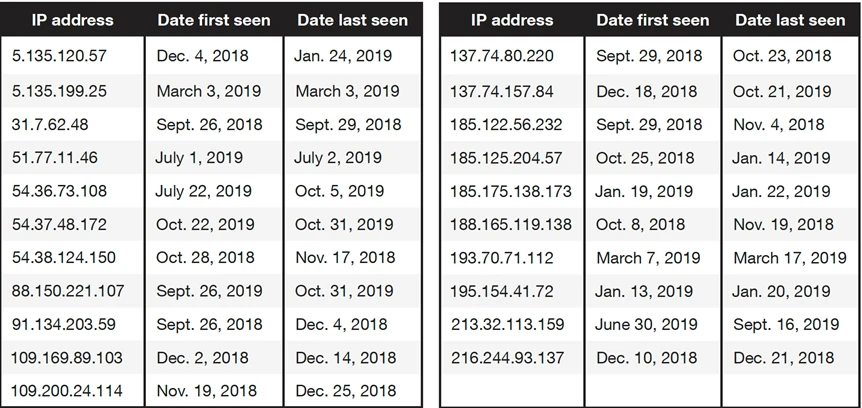Image resolution: width=862 pixels, height=408 pixels.
Task: Click the left table's Date first seen header
Action: [x=212, y=20]
